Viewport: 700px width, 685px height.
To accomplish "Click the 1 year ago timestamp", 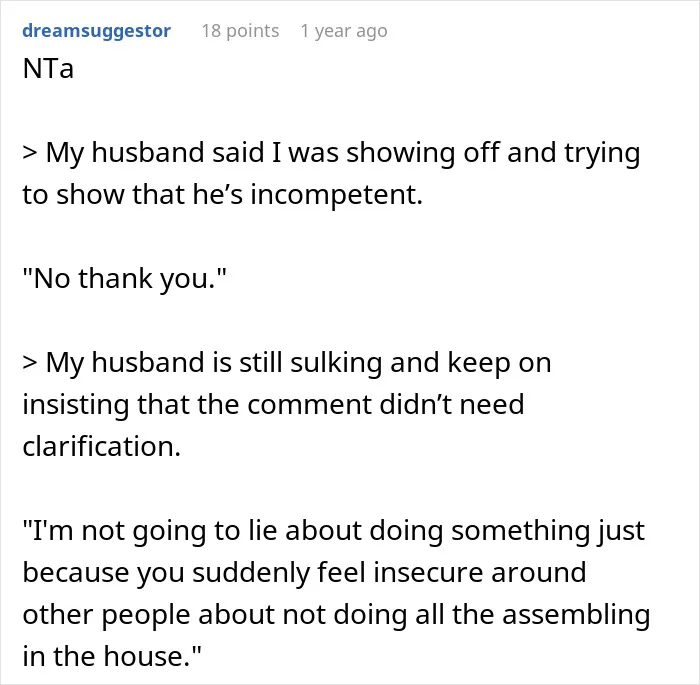I will 344,31.
